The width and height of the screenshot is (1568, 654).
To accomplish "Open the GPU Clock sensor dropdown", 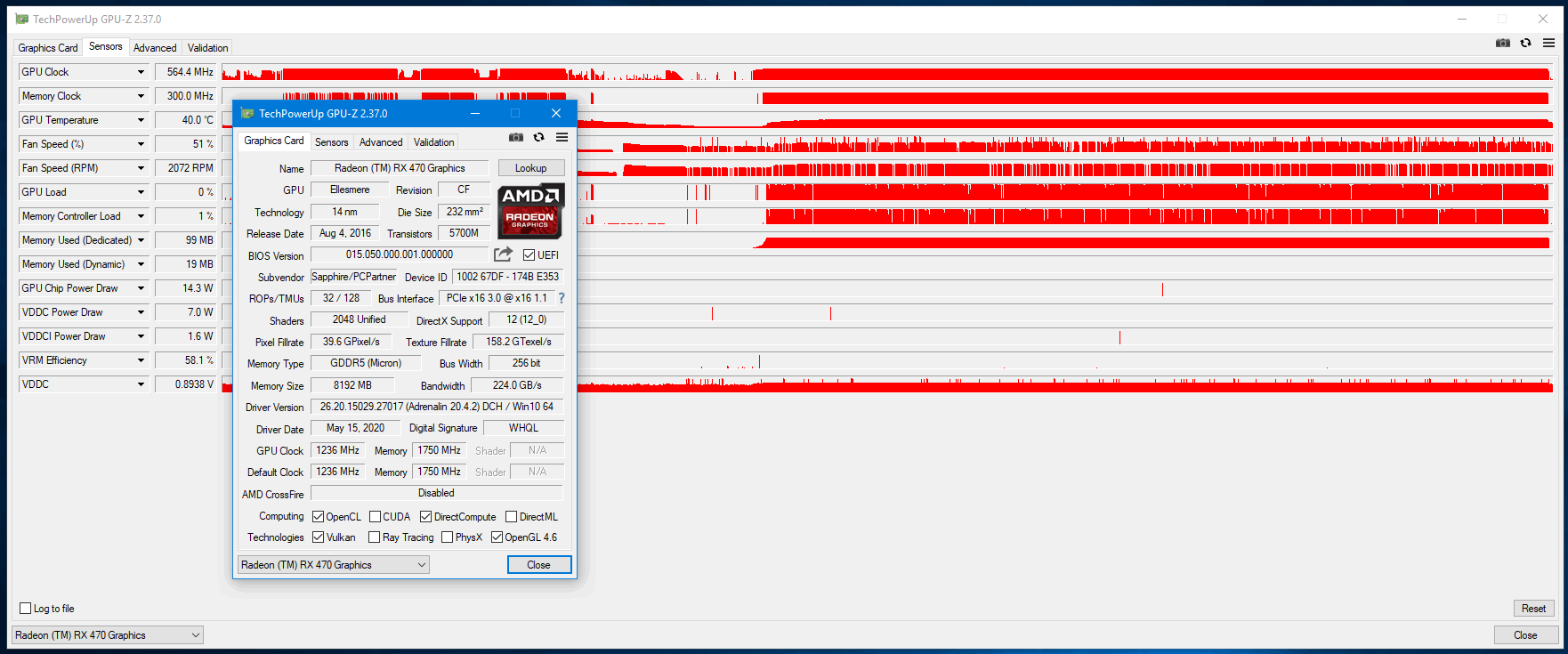I will (141, 72).
